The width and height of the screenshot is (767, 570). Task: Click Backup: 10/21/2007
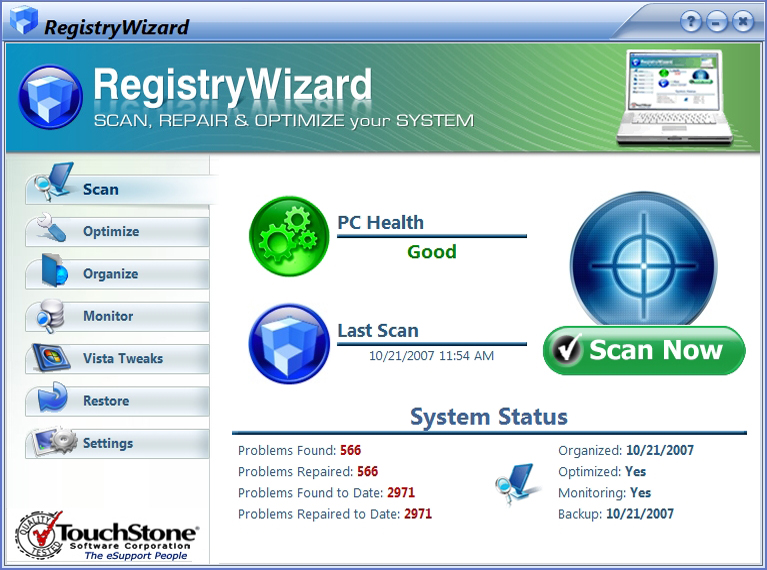[x=615, y=514]
